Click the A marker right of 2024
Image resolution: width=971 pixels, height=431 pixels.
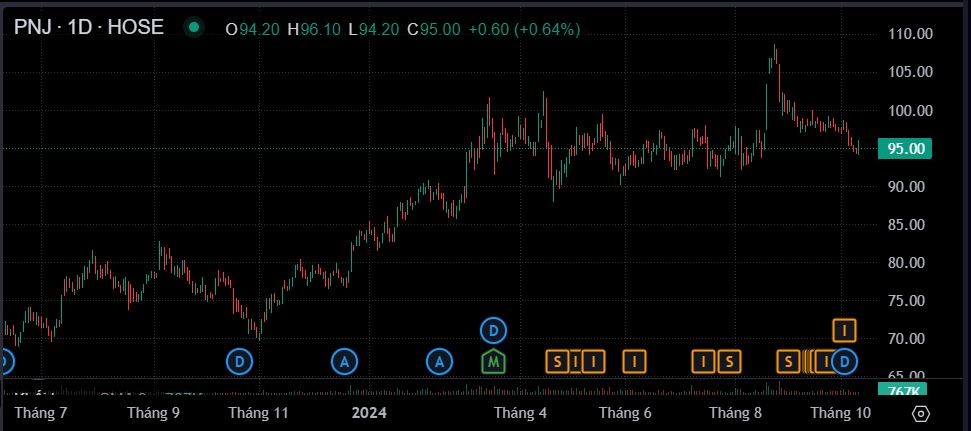439,360
